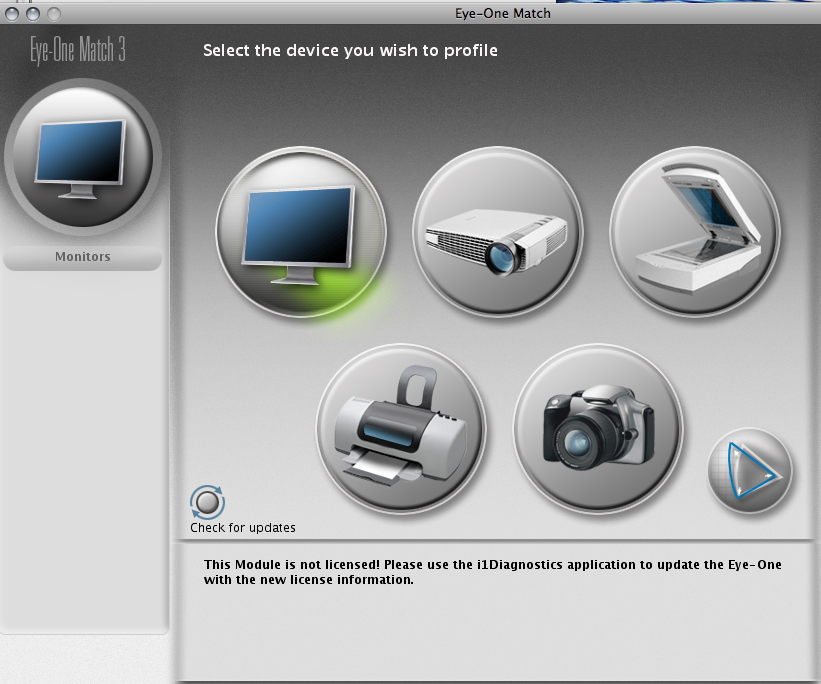Select the digital camera device icon
This screenshot has height=684, width=821.
pos(598,428)
